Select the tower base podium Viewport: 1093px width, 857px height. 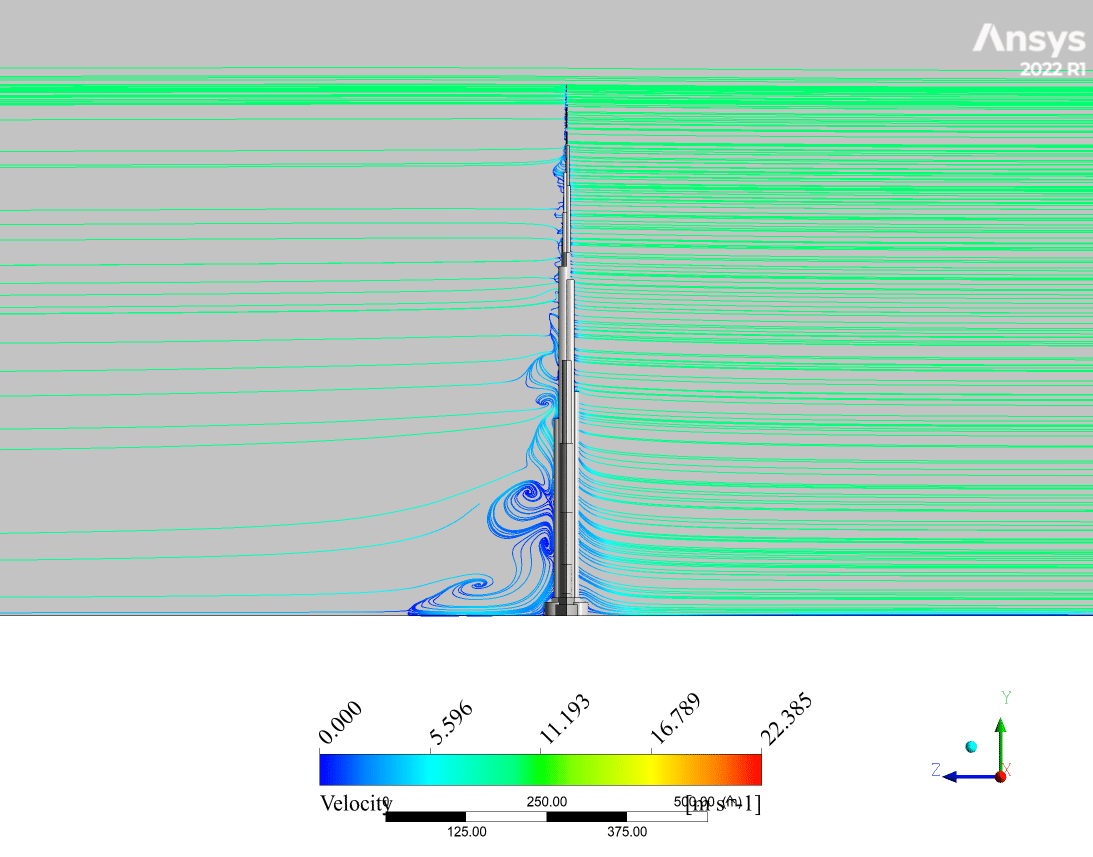click(x=567, y=605)
